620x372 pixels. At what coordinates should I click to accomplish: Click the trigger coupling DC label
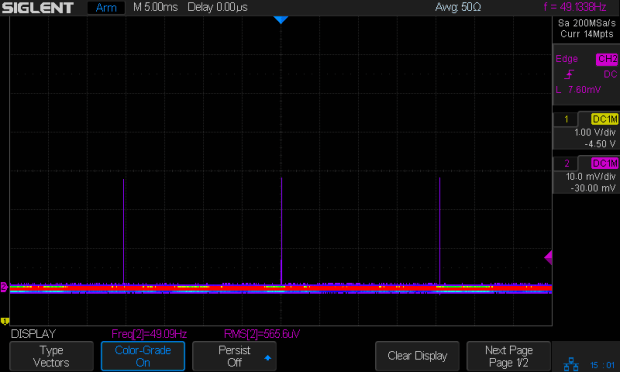(x=610, y=74)
